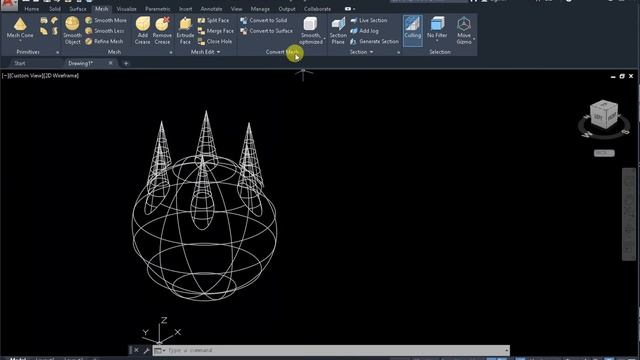This screenshot has width=640, height=360.
Task: Click the Close Hole icon
Action: (201, 41)
